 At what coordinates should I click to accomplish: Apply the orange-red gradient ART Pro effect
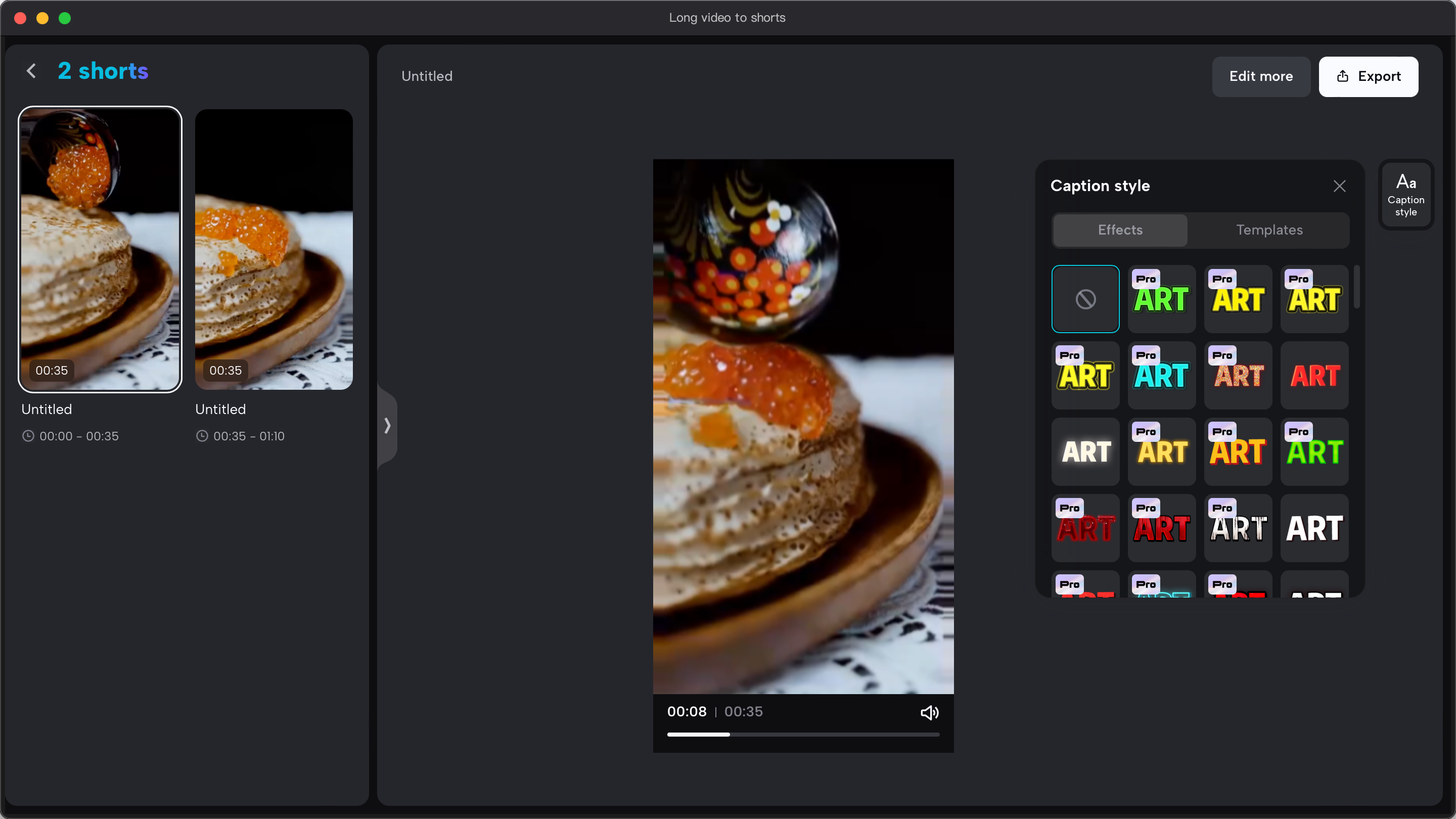(1238, 451)
